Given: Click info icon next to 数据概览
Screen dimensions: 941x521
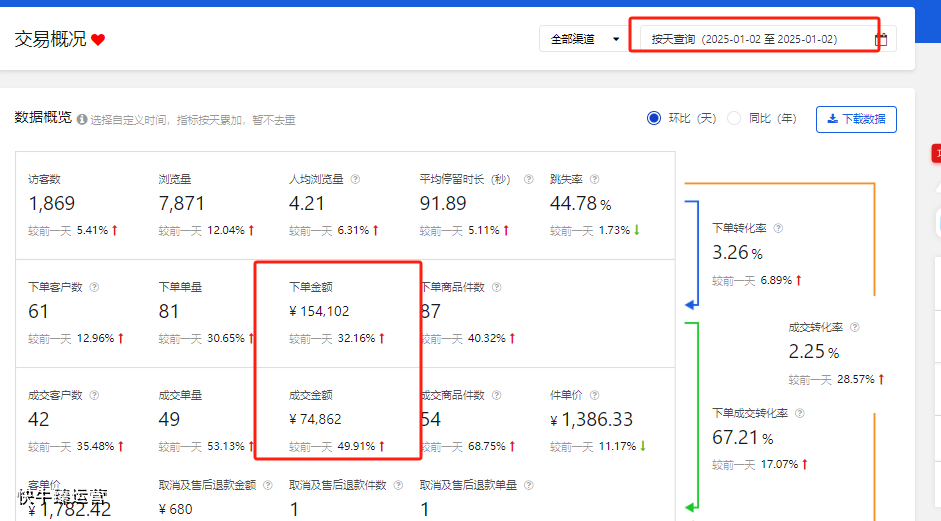Looking at the screenshot, I should point(82,119).
